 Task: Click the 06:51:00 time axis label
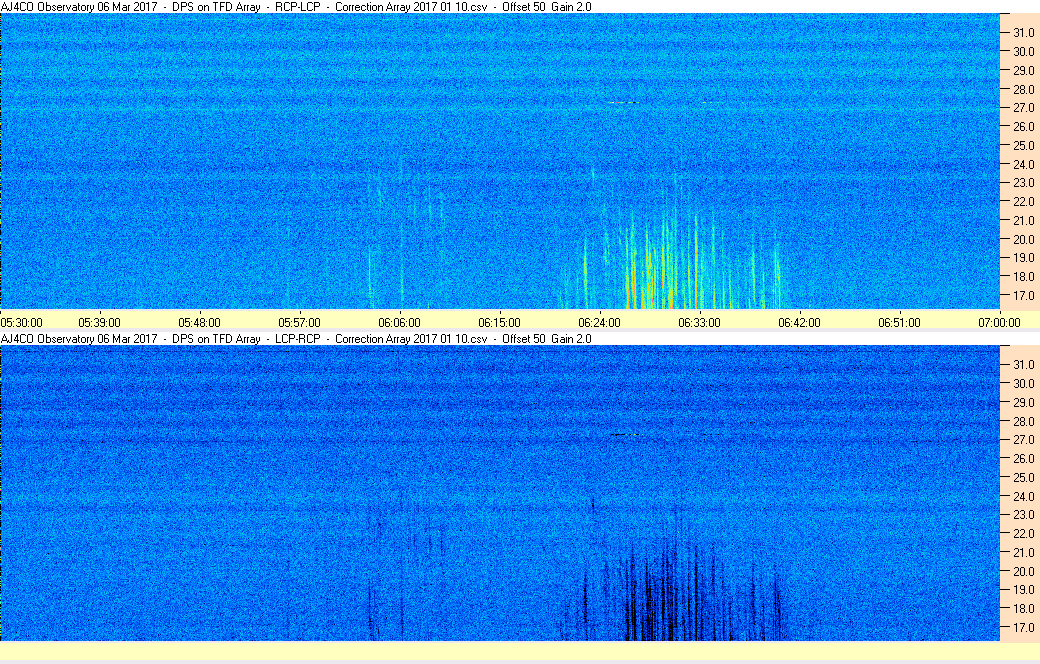(899, 322)
